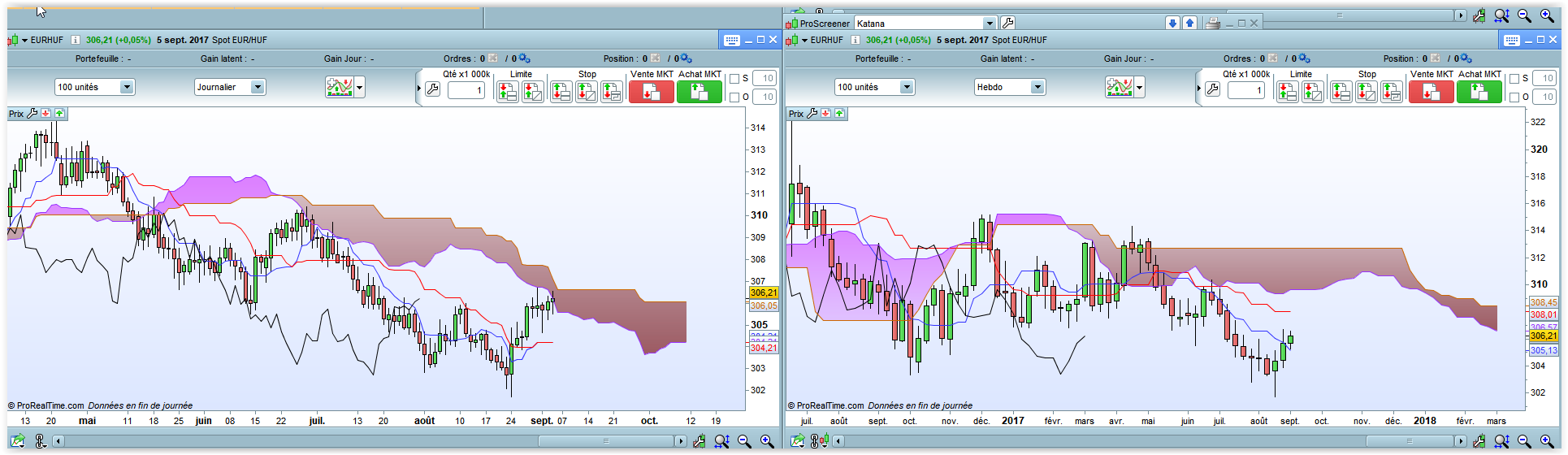Open the Prix wrench settings in the left chart
Image resolution: width=1568 pixels, height=455 pixels.
click(32, 114)
